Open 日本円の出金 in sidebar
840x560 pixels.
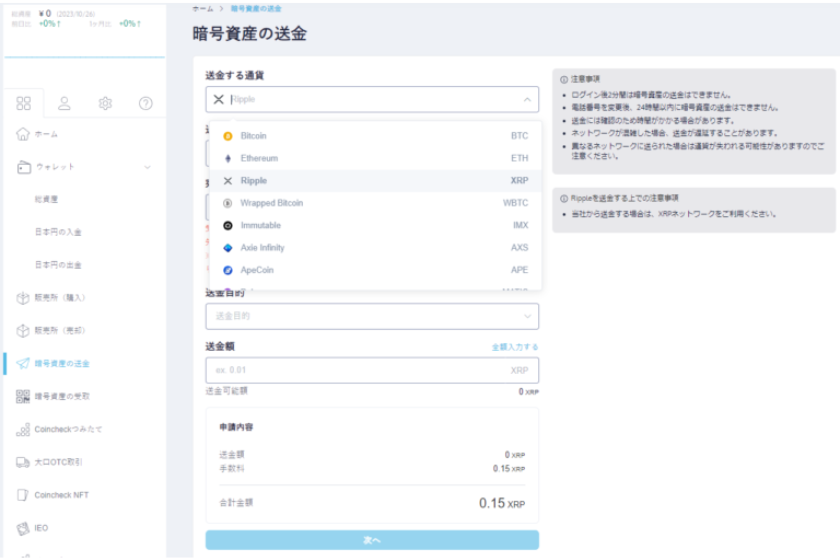(x=58, y=265)
